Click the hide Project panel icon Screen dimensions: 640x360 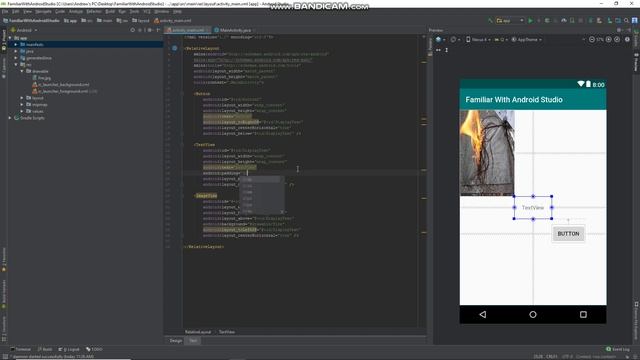click(158, 30)
